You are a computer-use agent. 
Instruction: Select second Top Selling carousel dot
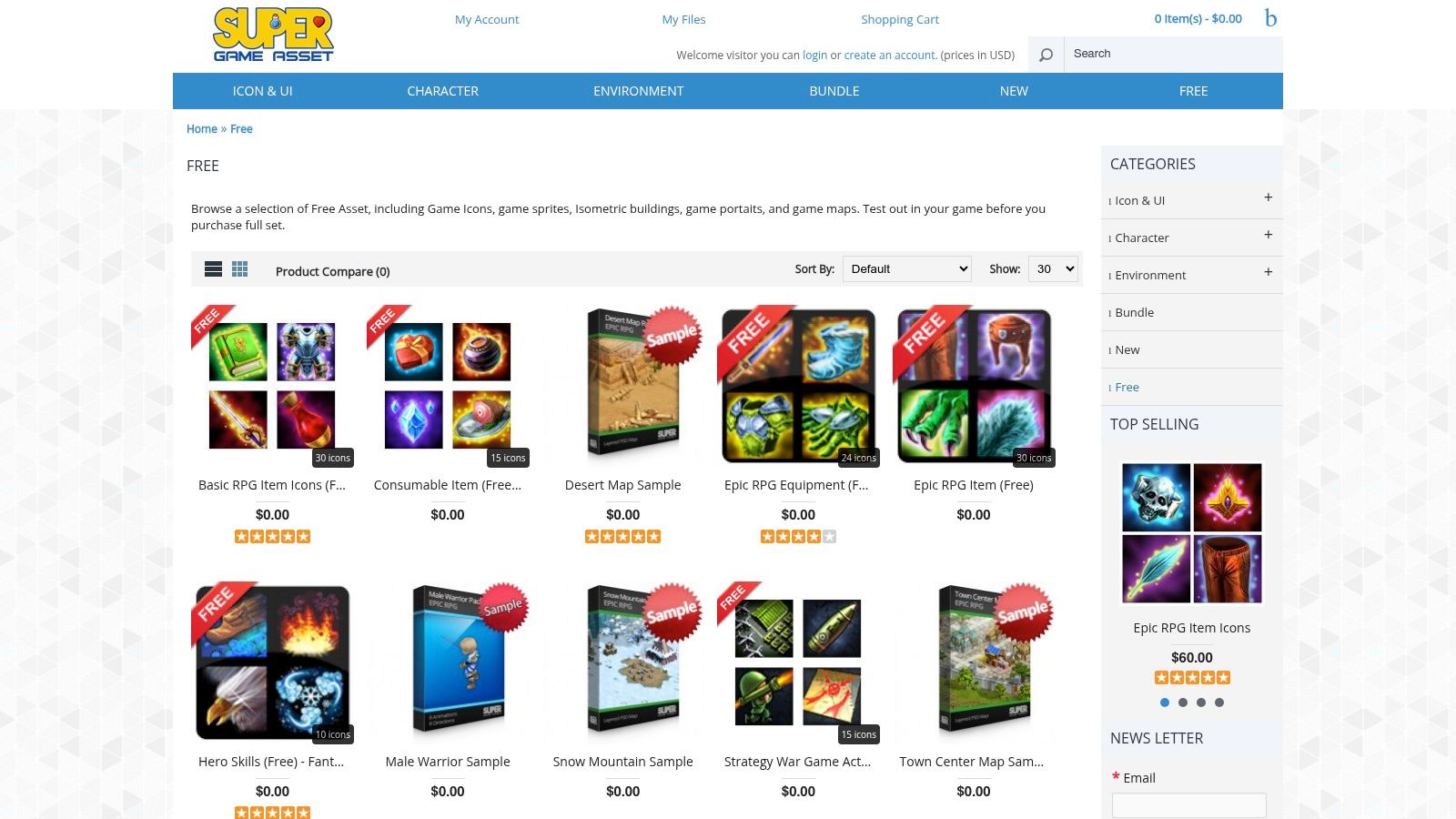click(x=1183, y=703)
